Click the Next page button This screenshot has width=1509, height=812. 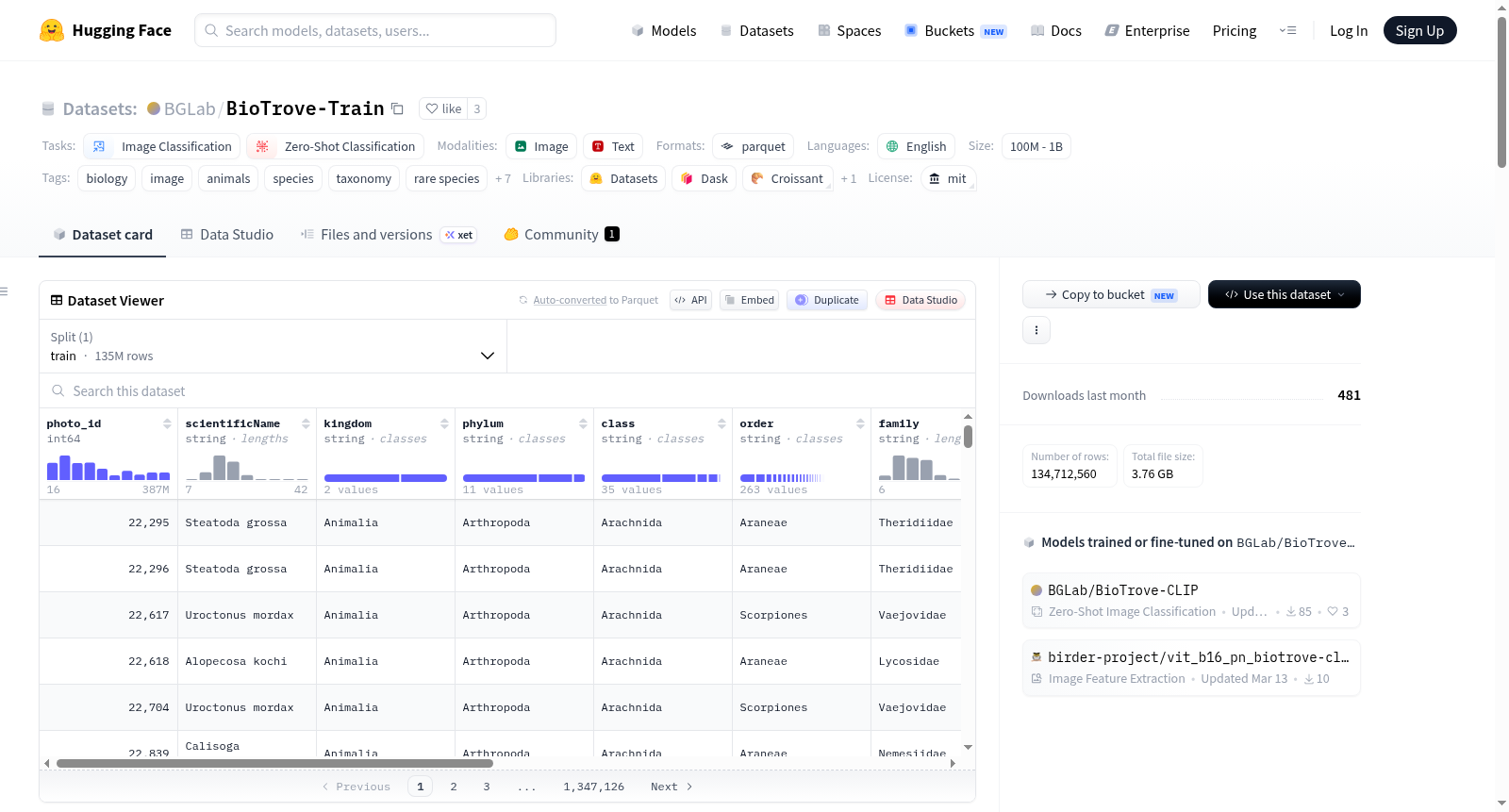[672, 787]
